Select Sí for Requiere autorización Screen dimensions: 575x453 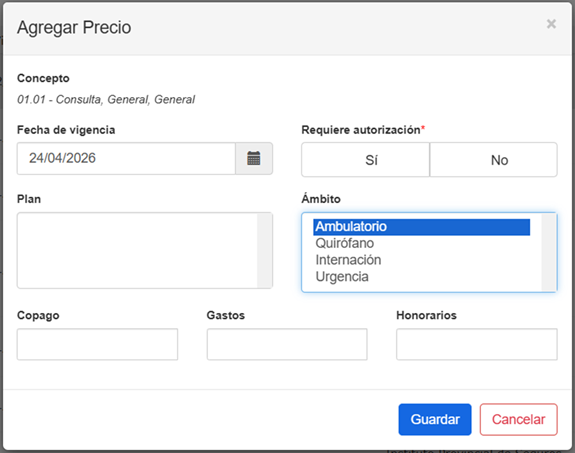(x=365, y=160)
